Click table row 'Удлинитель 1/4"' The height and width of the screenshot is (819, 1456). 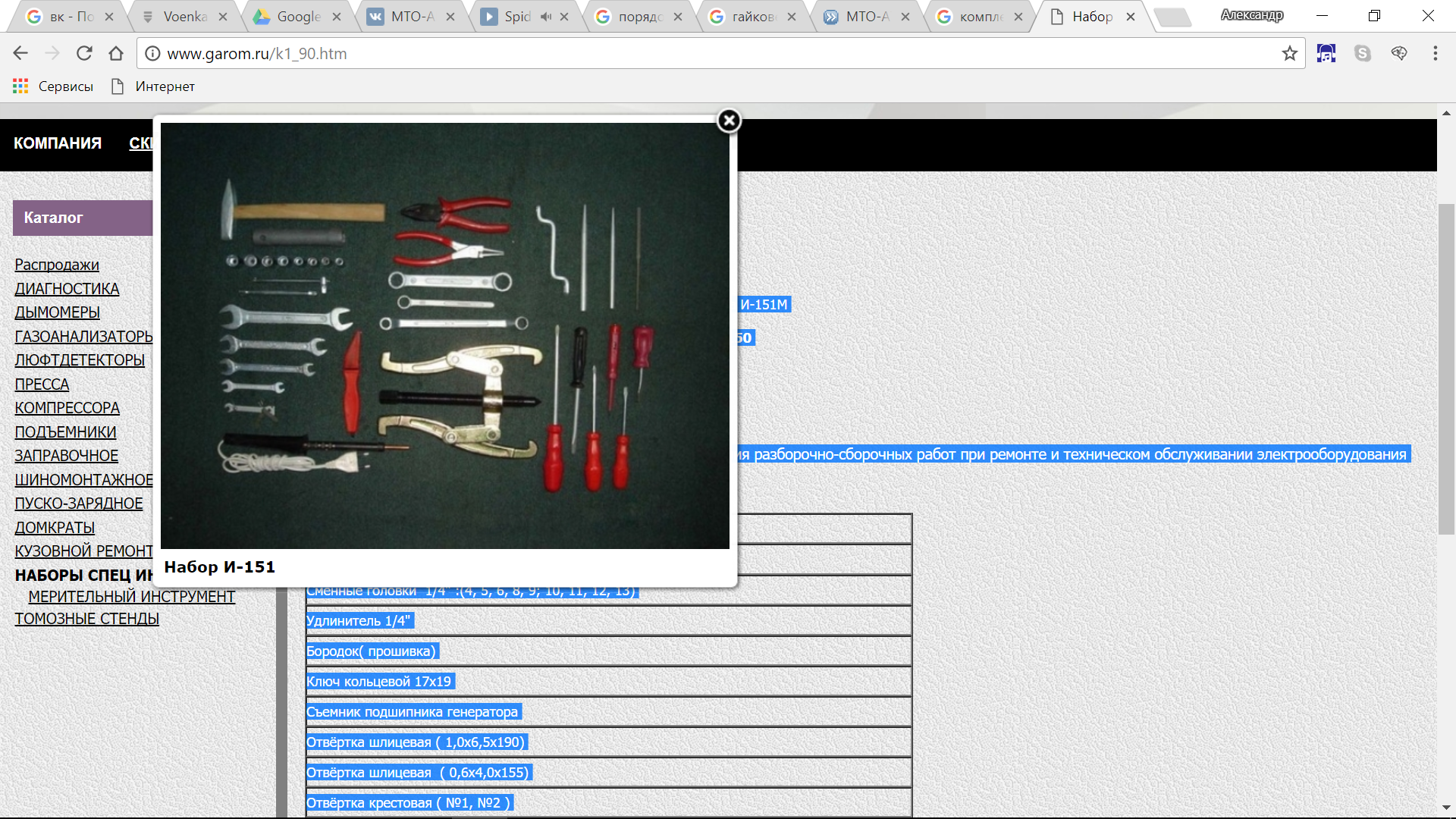608,621
